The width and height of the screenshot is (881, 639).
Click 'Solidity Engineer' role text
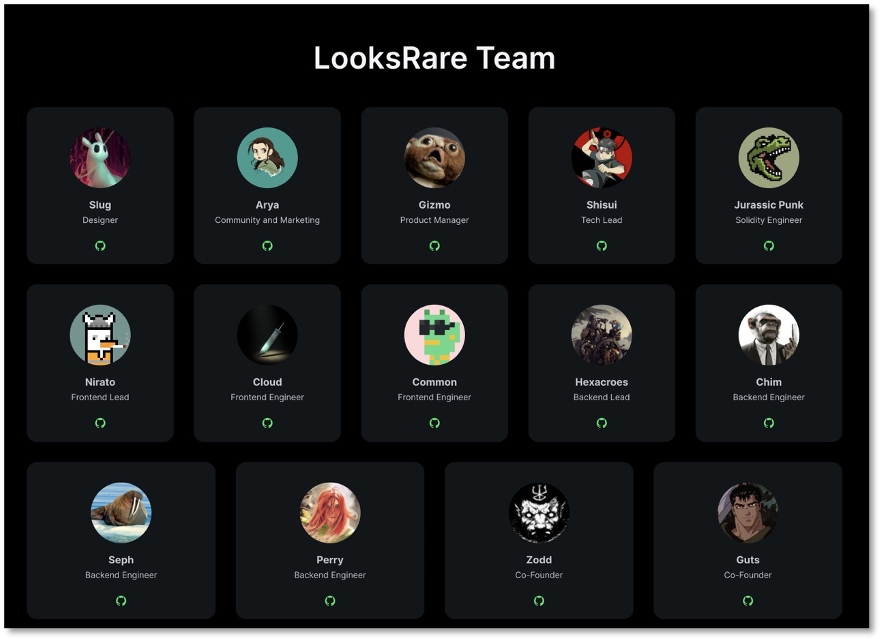(769, 220)
